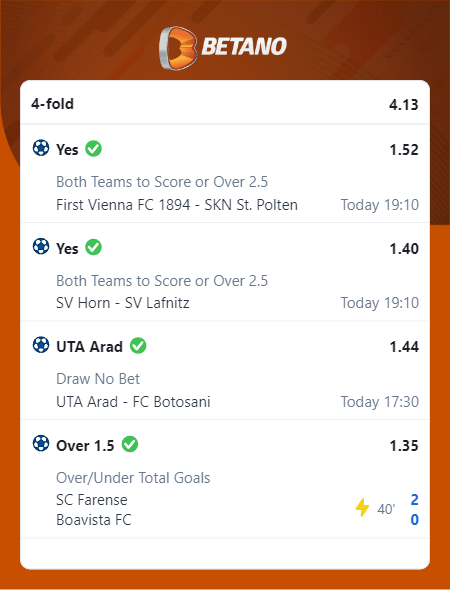Click the soccer ball icon beside UTA Arad
This screenshot has height=590, width=450.
click(x=41, y=345)
